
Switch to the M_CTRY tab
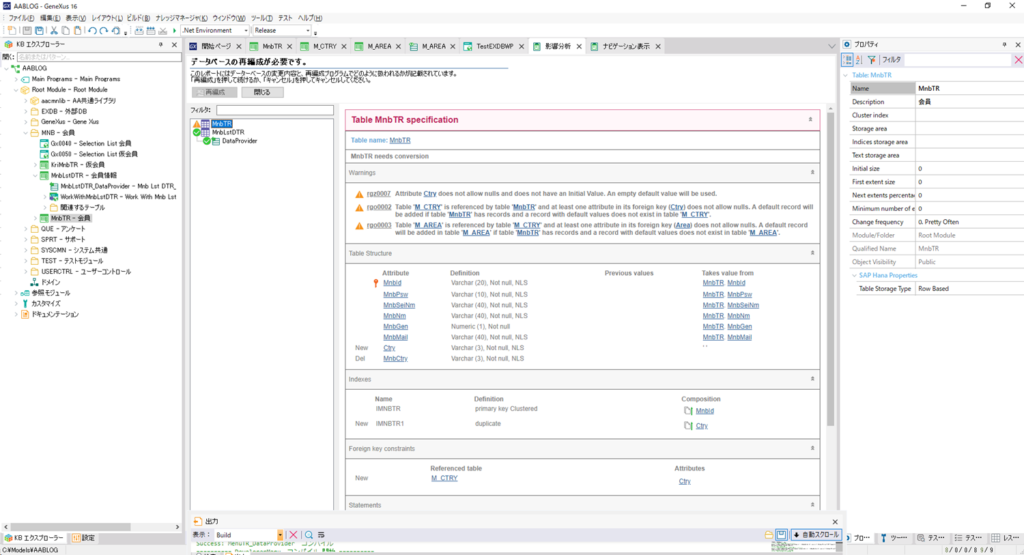[x=325, y=46]
